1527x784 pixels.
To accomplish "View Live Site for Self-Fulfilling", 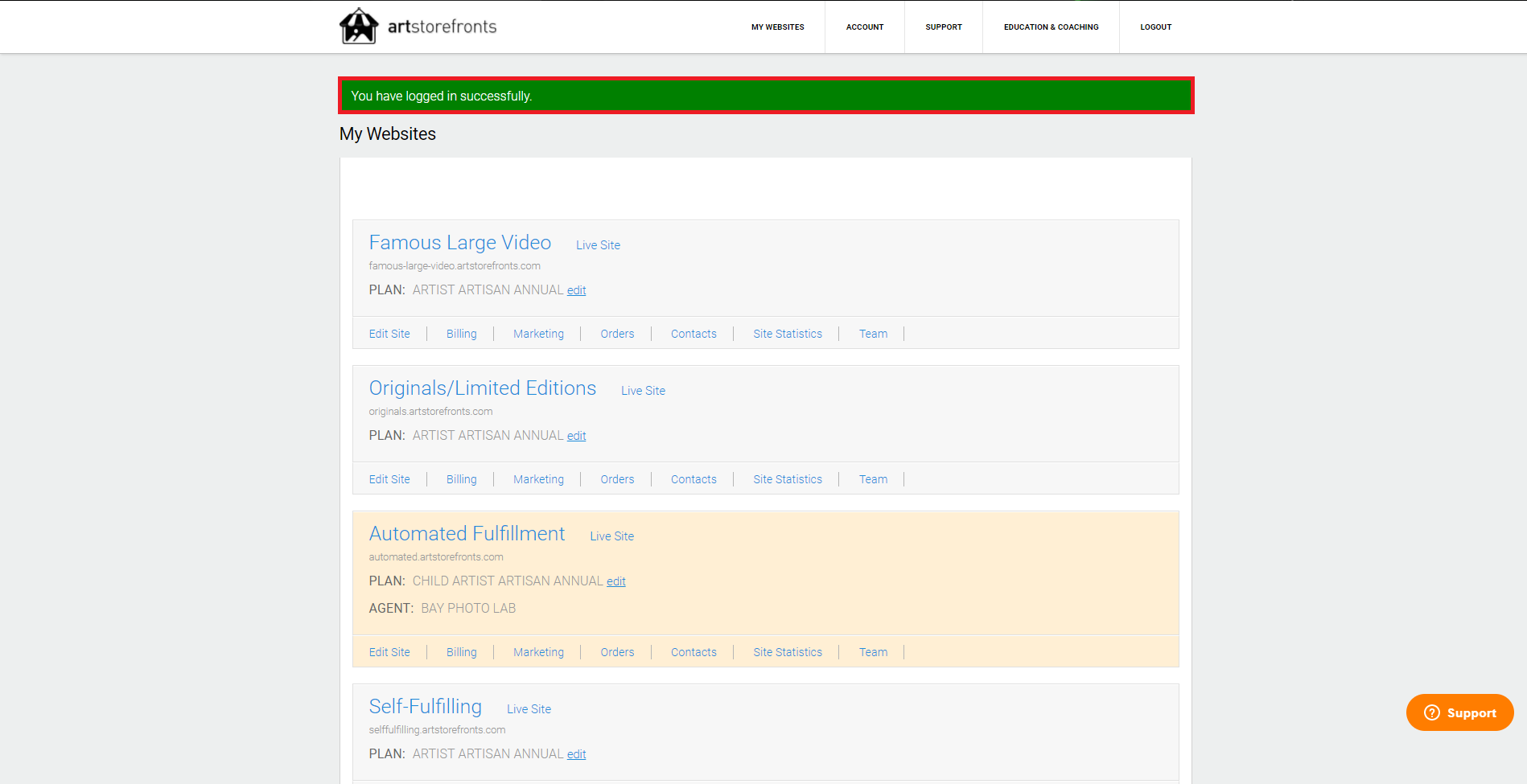I will [528, 708].
